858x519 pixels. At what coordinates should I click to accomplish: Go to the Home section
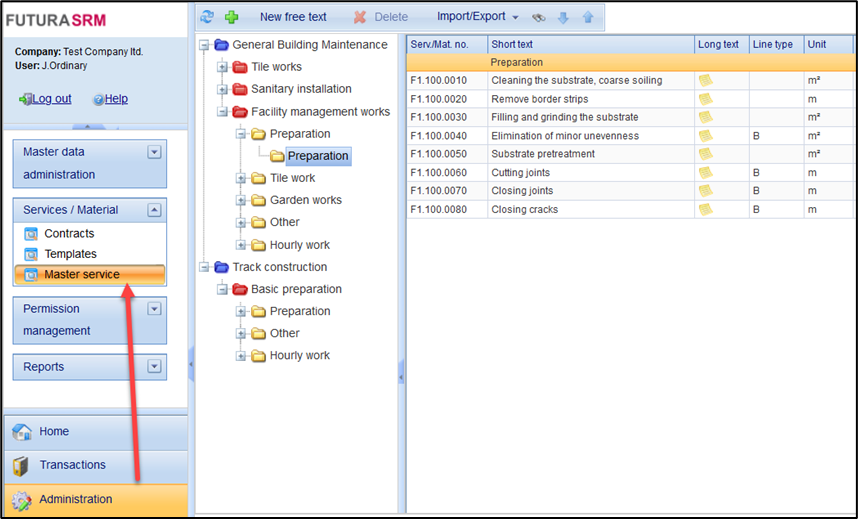[x=54, y=432]
